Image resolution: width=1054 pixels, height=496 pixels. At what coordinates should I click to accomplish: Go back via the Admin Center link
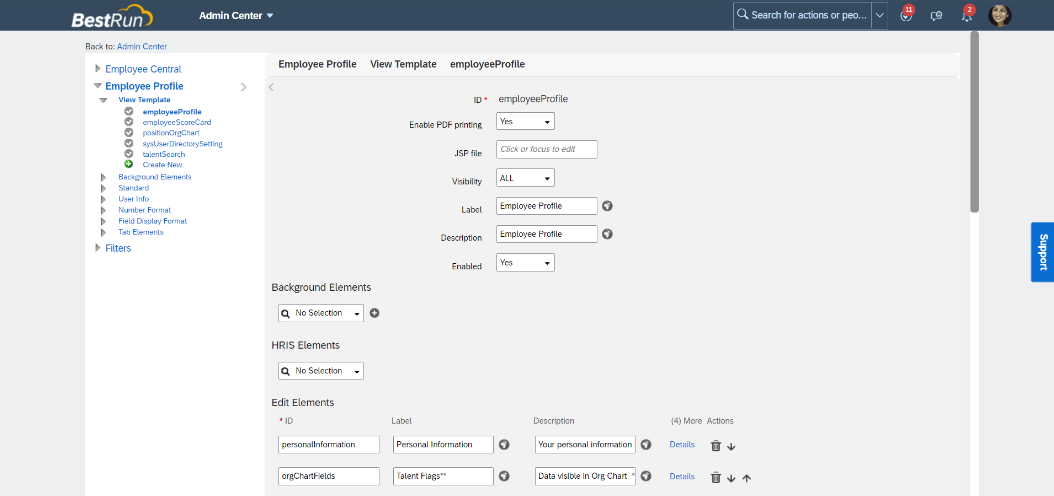pos(142,46)
